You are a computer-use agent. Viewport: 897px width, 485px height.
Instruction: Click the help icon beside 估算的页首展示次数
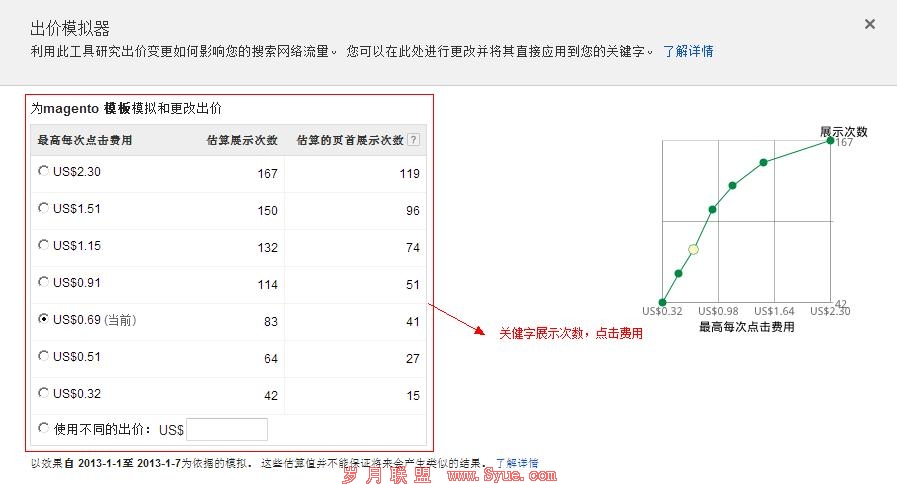pyautogui.click(x=413, y=140)
